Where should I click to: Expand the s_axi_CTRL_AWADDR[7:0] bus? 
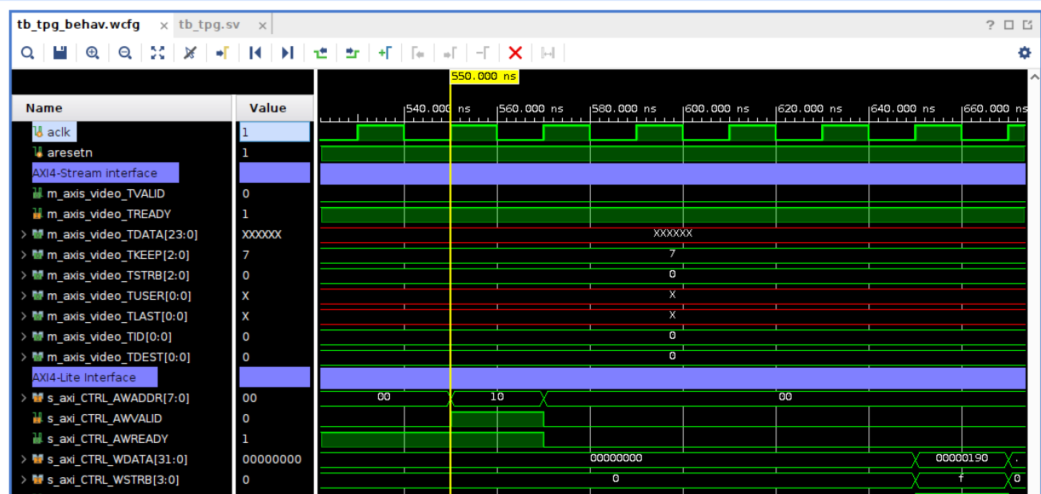24,398
